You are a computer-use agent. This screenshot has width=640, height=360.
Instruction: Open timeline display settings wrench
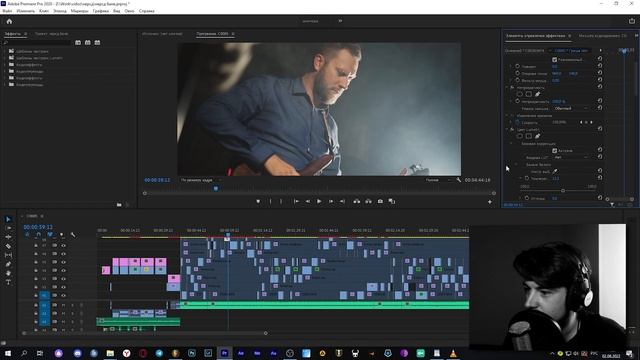[73, 235]
